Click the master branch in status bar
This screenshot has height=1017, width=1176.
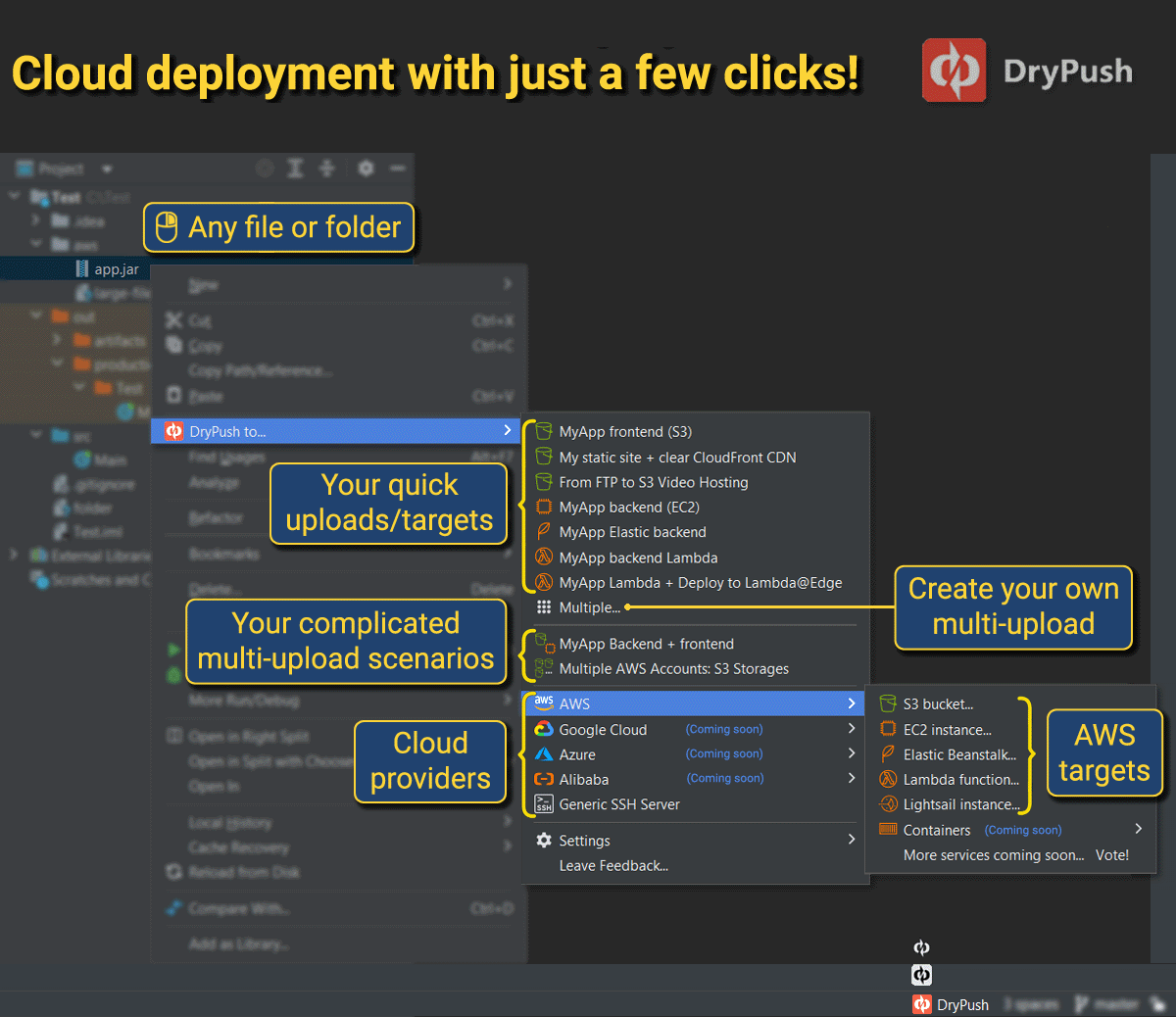(x=1106, y=1004)
